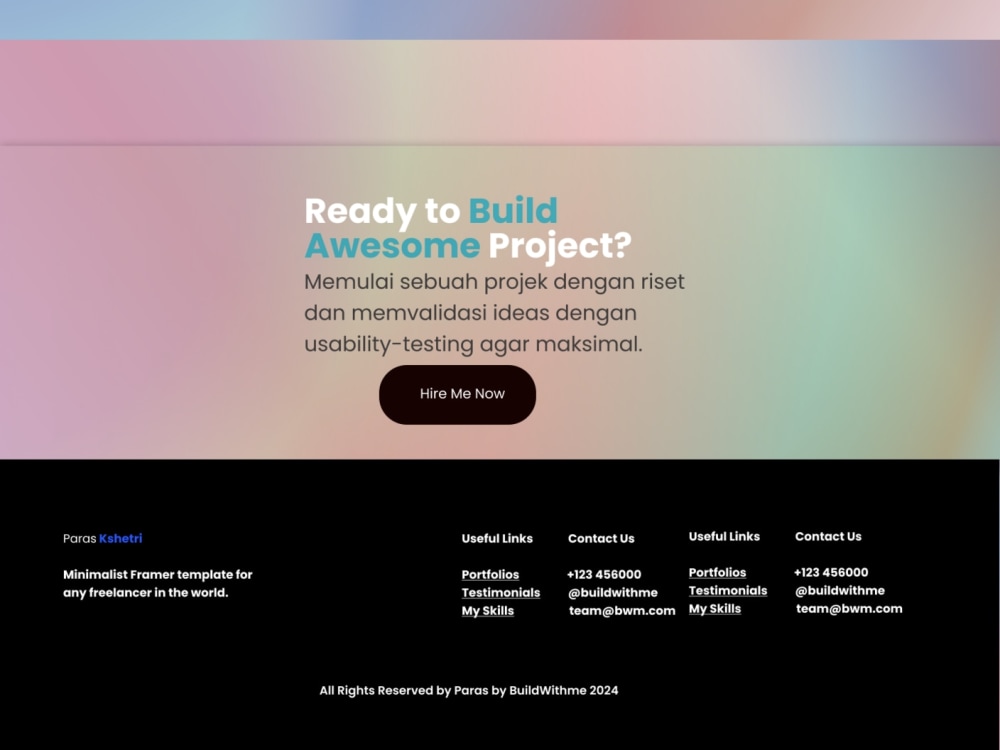Click team@bwm.com in second Contact Us column

tap(849, 608)
